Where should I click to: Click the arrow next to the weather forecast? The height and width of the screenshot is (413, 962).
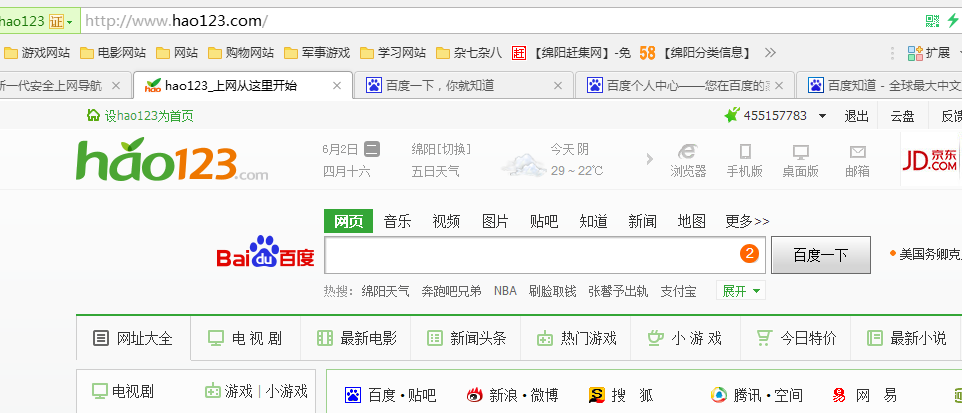pyautogui.click(x=650, y=160)
